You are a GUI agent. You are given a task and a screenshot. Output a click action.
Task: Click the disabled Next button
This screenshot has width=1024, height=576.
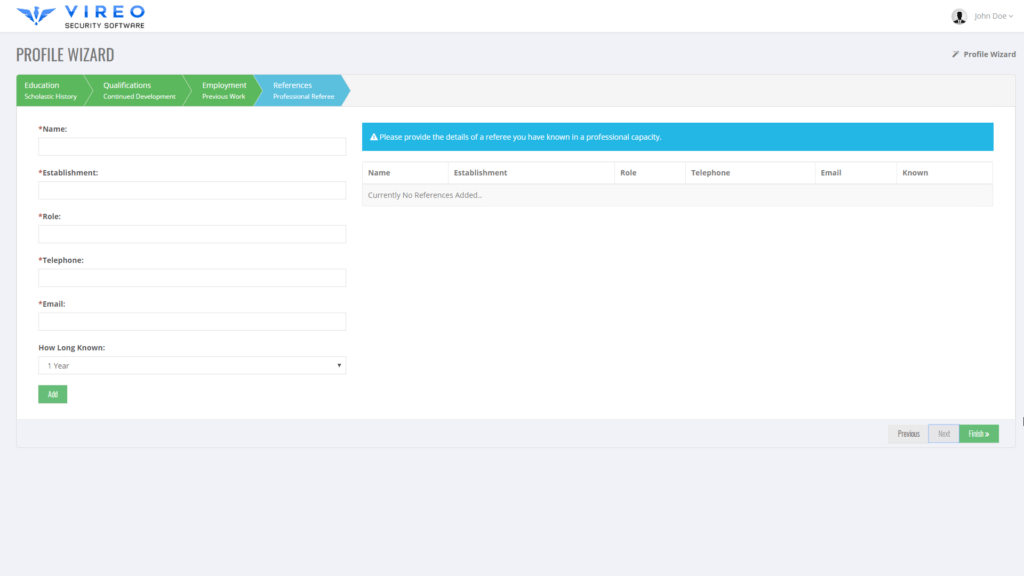coord(944,433)
